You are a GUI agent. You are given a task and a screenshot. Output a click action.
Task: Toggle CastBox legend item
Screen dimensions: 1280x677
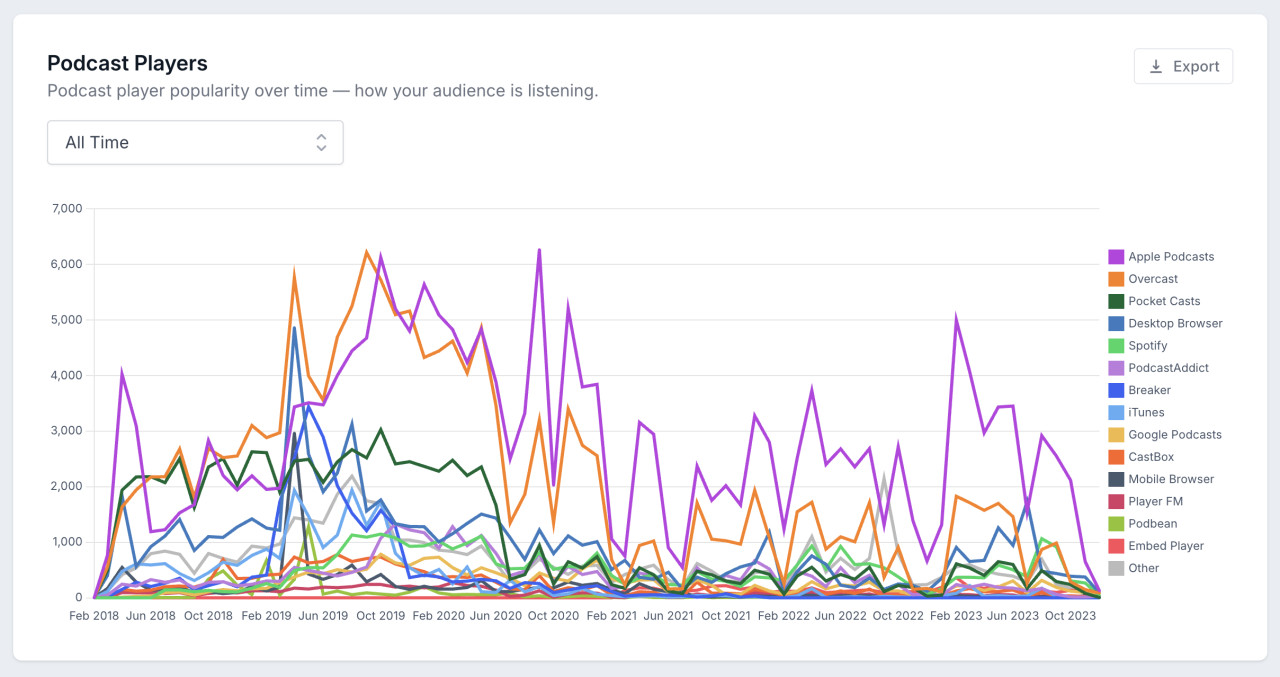point(1150,457)
